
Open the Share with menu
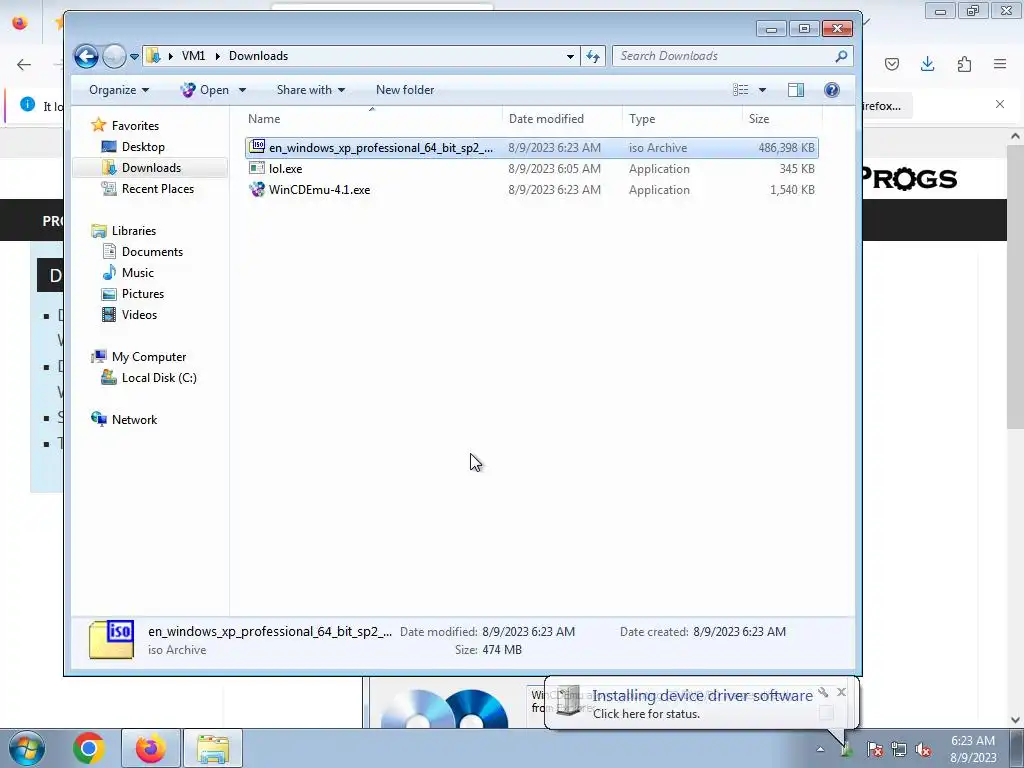[311, 90]
